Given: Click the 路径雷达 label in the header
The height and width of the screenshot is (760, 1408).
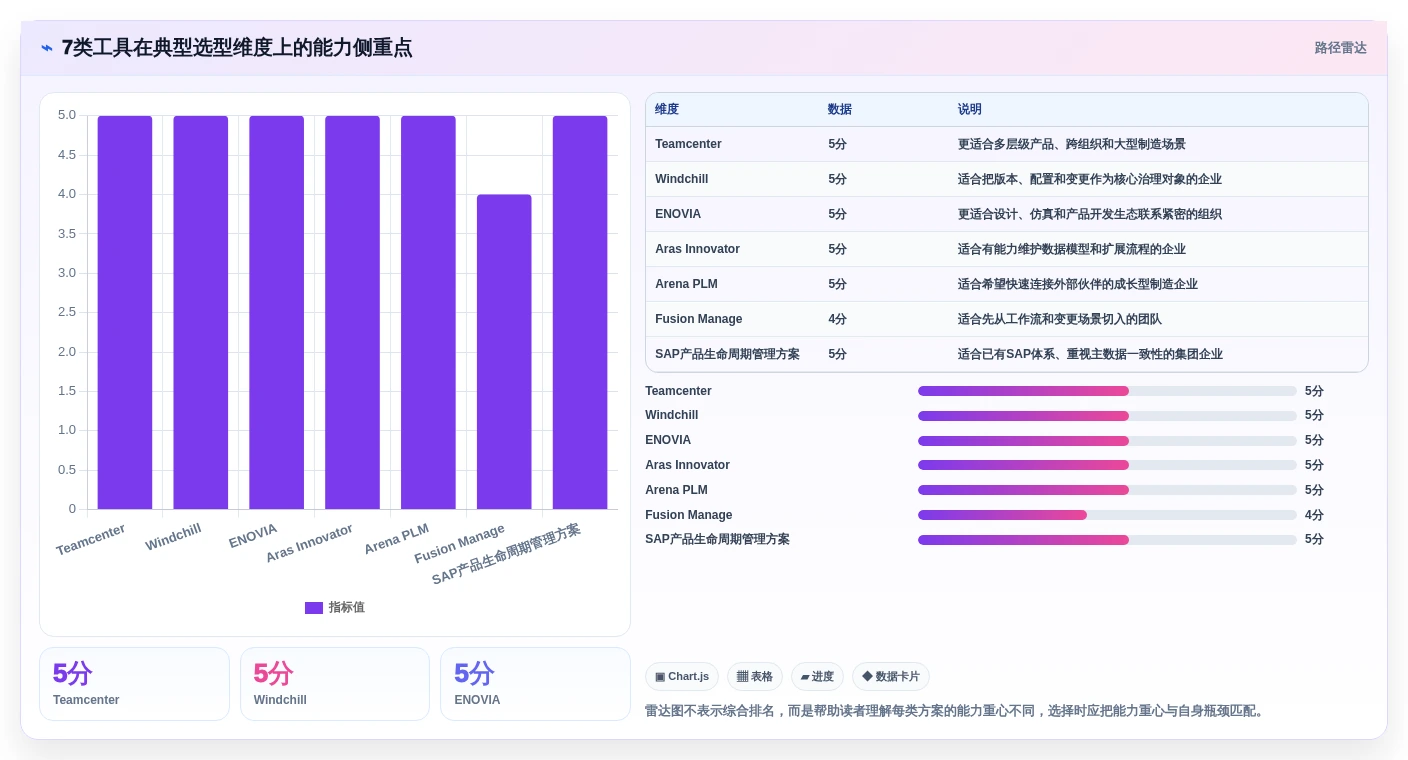Looking at the screenshot, I should 1340,48.
